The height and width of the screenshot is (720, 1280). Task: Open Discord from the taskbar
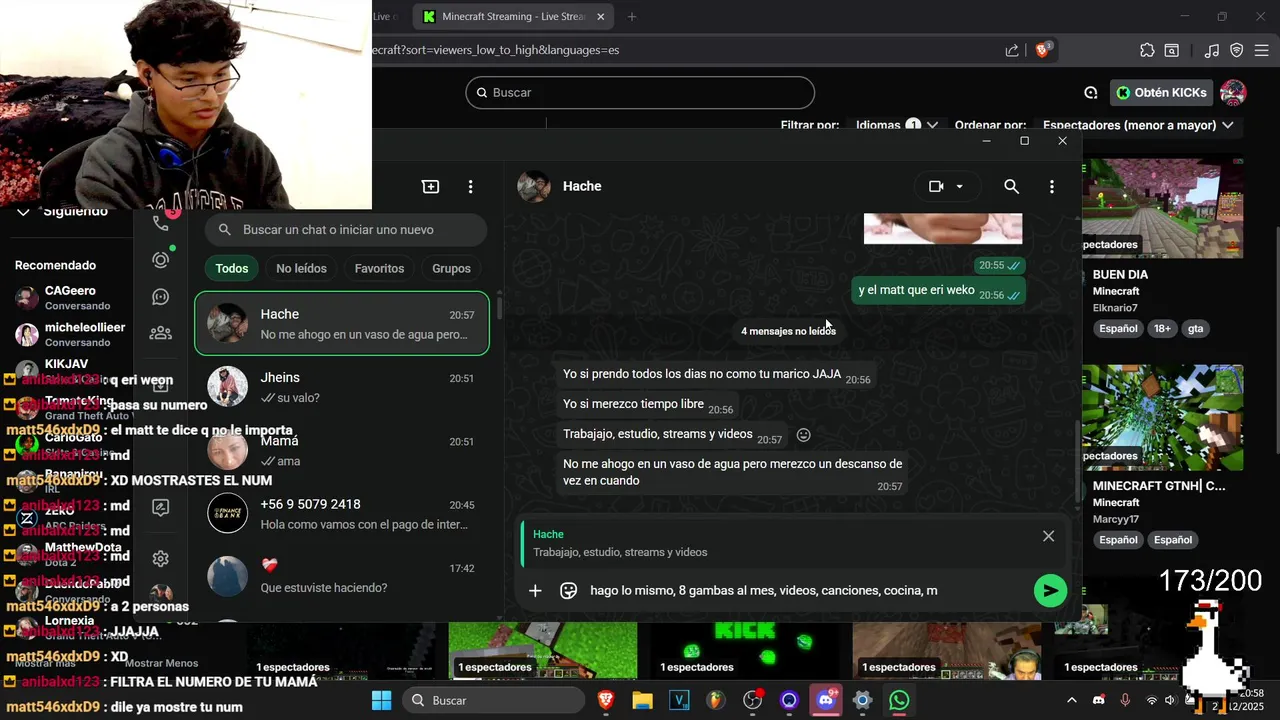tap(826, 700)
